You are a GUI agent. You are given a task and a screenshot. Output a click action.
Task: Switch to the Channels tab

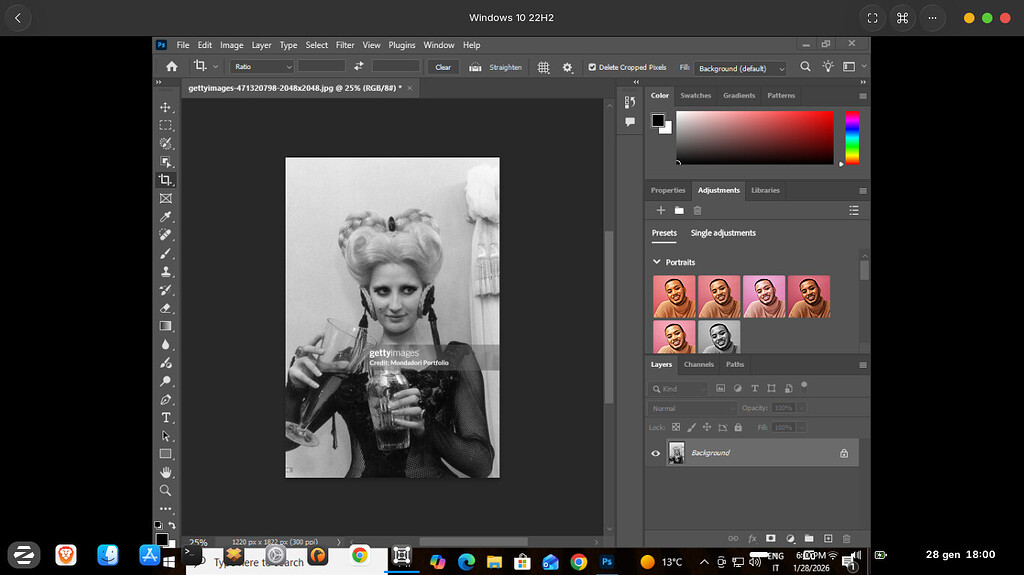pyautogui.click(x=699, y=365)
